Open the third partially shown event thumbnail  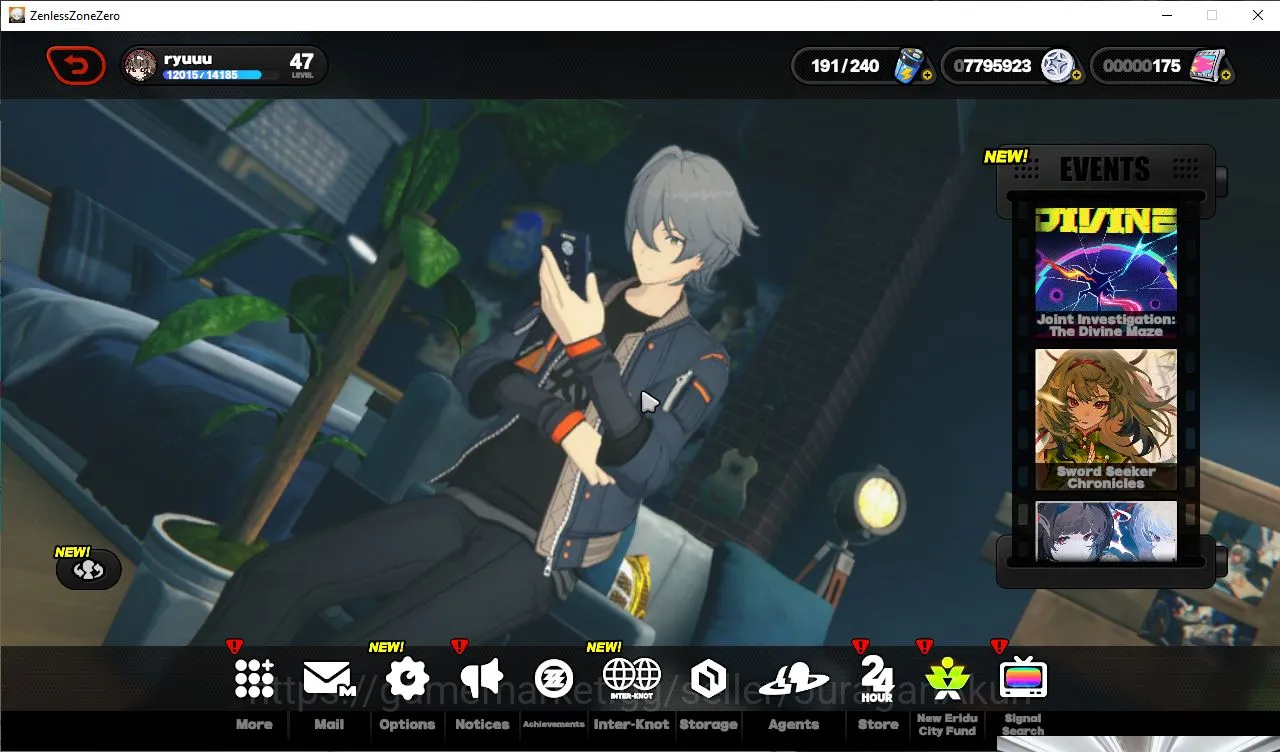point(1106,531)
